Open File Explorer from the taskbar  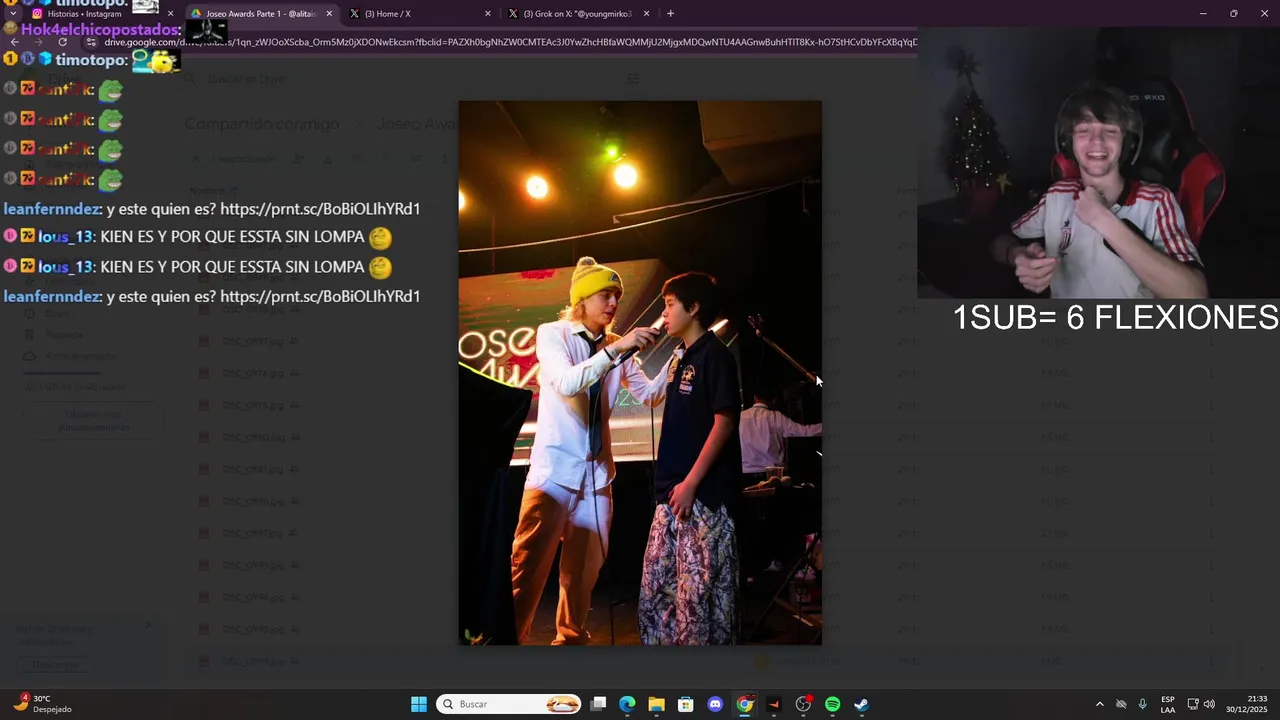click(x=656, y=704)
